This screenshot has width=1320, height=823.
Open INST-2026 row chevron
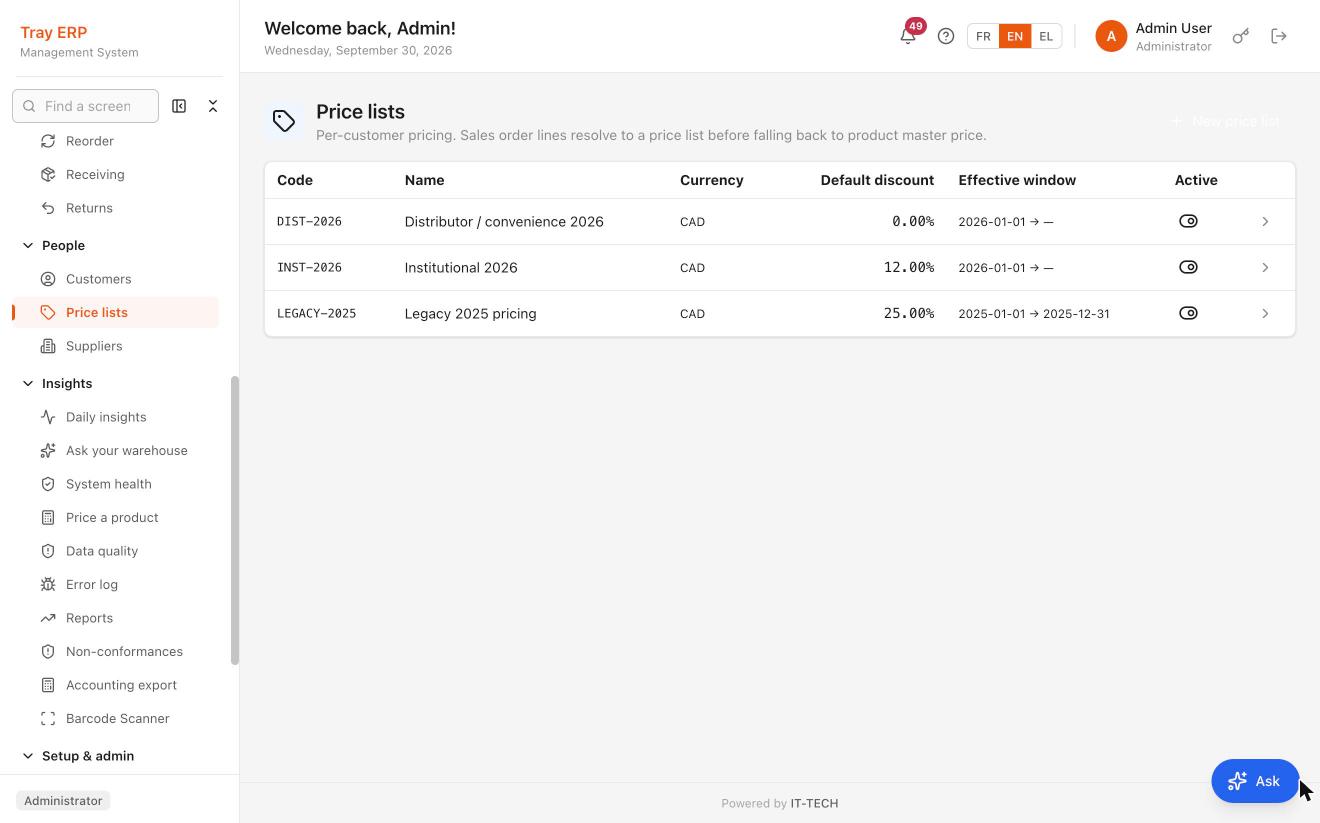tap(1265, 268)
